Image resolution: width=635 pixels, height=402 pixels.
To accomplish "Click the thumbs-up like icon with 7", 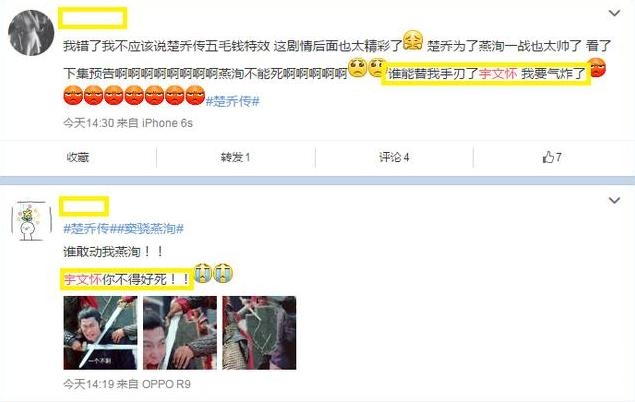I will [552, 157].
